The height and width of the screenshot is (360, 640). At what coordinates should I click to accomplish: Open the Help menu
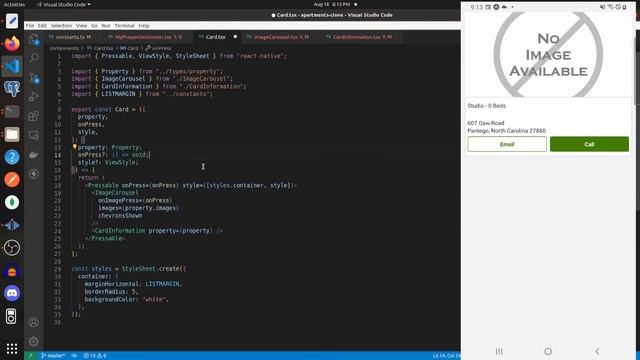pos(144,25)
